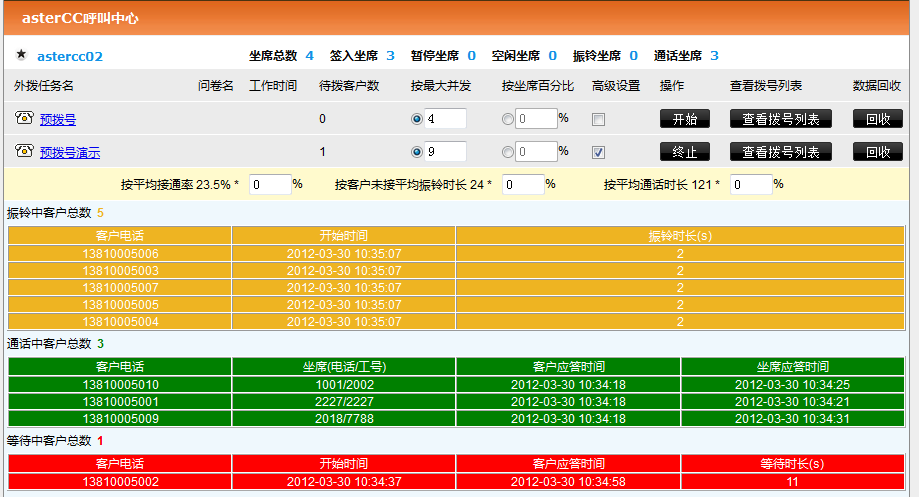Click the telephone icon next to 预拨号
The height and width of the screenshot is (497, 919).
tap(24, 118)
